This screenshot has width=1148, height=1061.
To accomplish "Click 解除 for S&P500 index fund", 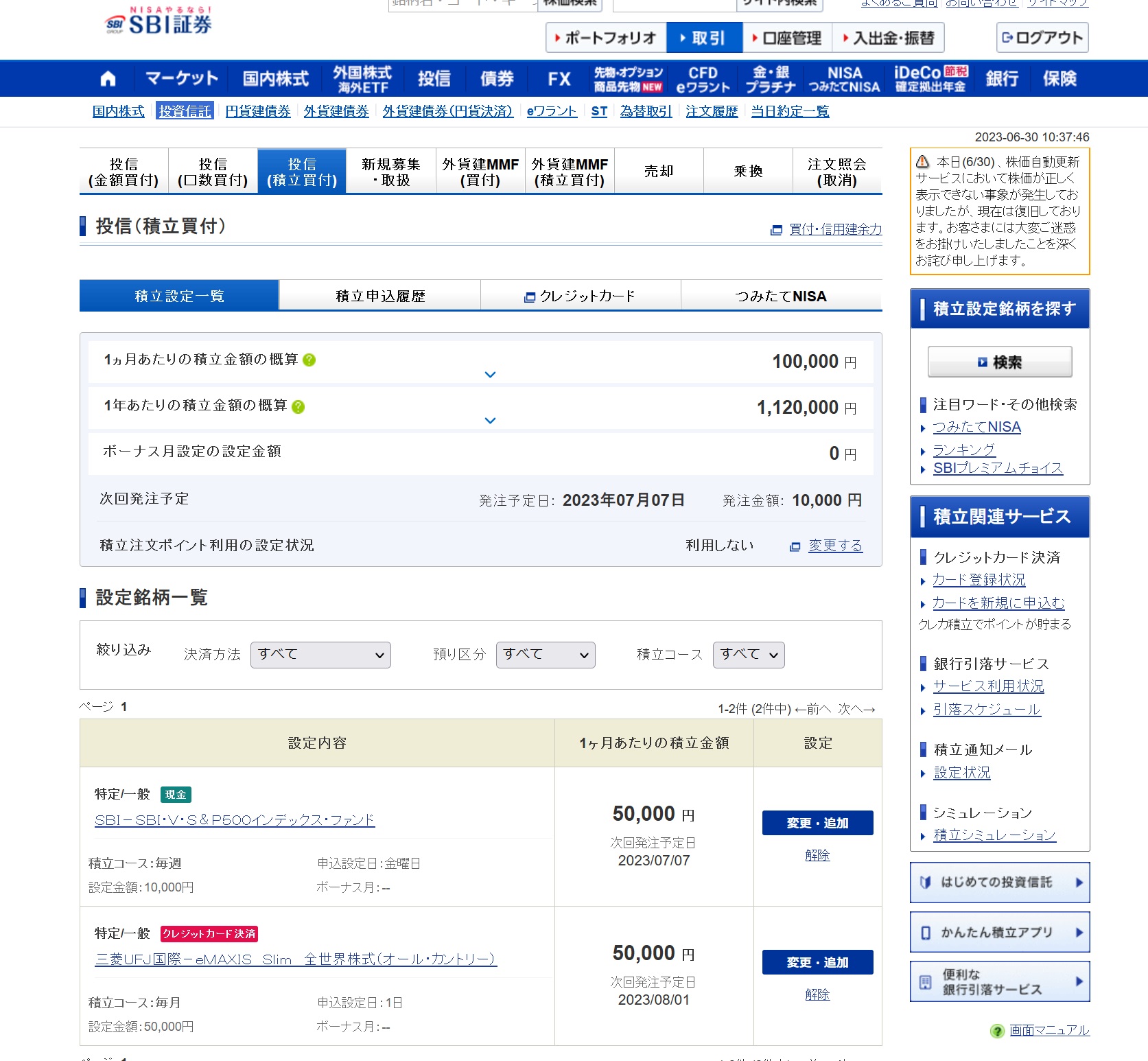I will [x=817, y=855].
